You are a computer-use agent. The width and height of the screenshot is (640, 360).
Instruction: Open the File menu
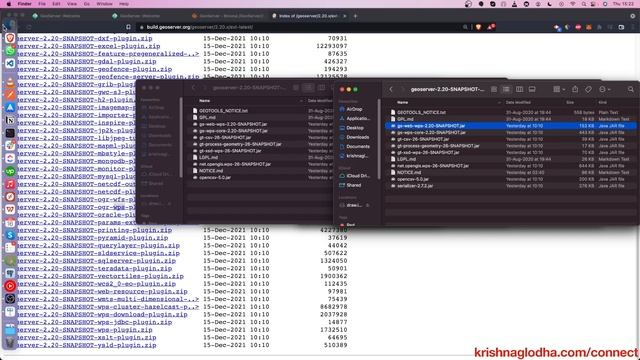[42, 4]
